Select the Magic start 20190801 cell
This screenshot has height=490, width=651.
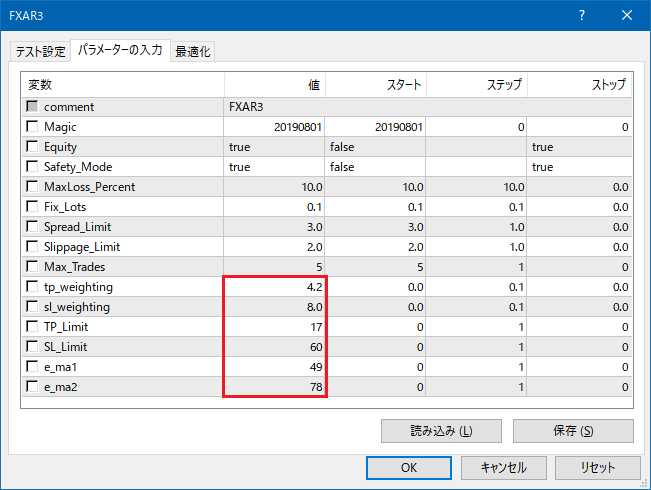(x=375, y=127)
